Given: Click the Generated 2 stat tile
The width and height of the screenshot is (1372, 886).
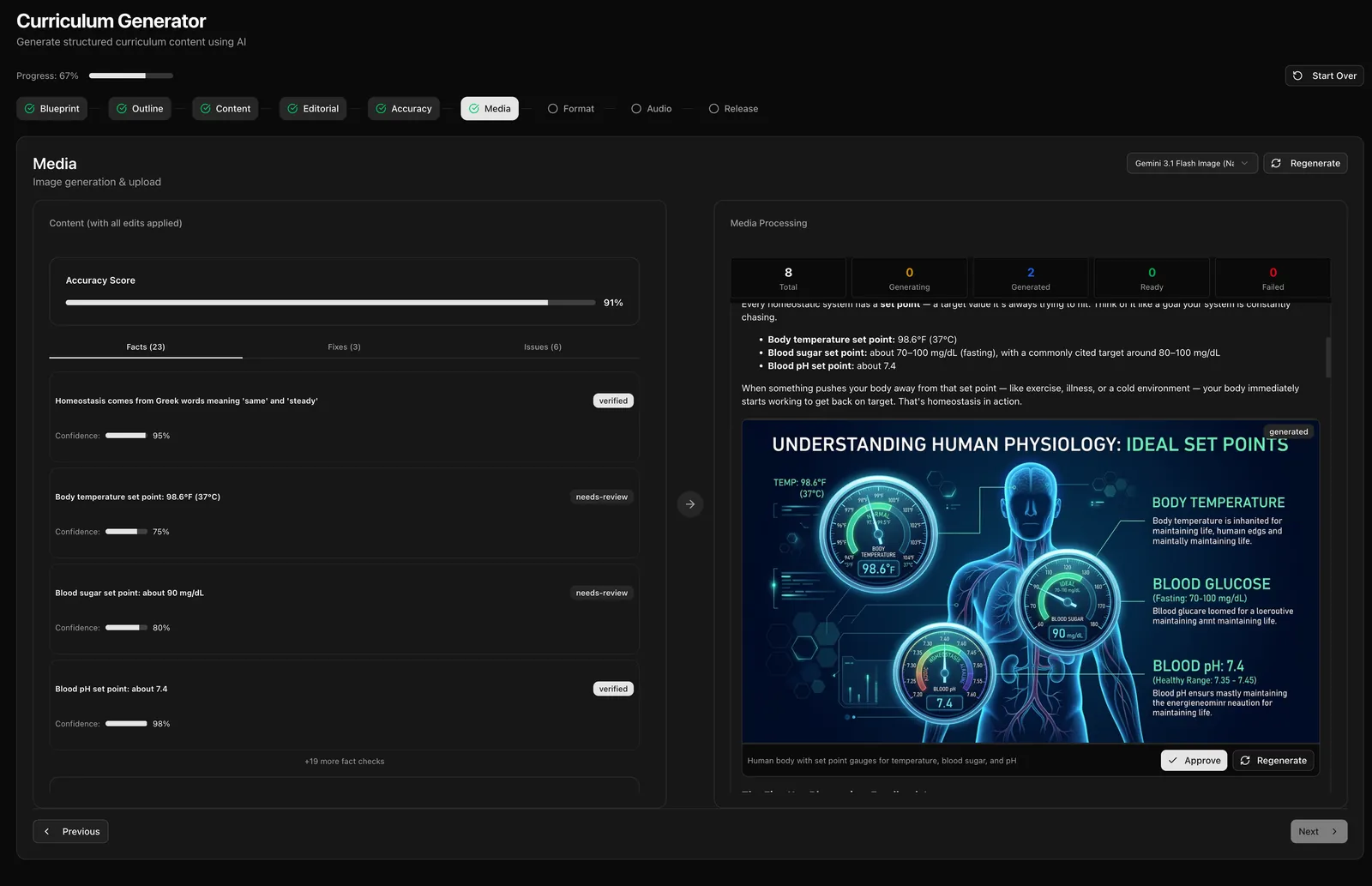Looking at the screenshot, I should (x=1031, y=279).
